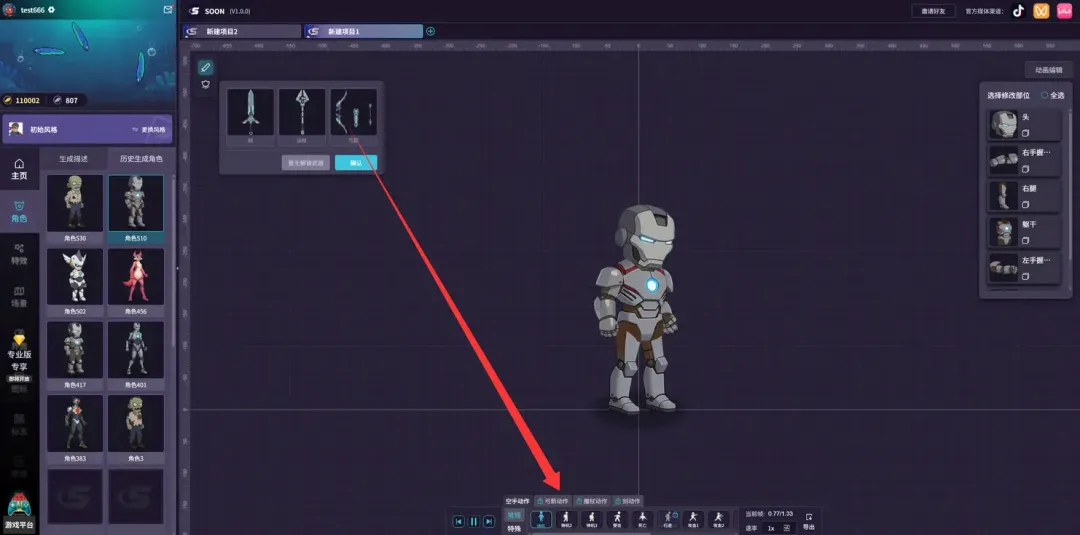Switch to 特殊 special action mode
1080x535 pixels.
514,528
